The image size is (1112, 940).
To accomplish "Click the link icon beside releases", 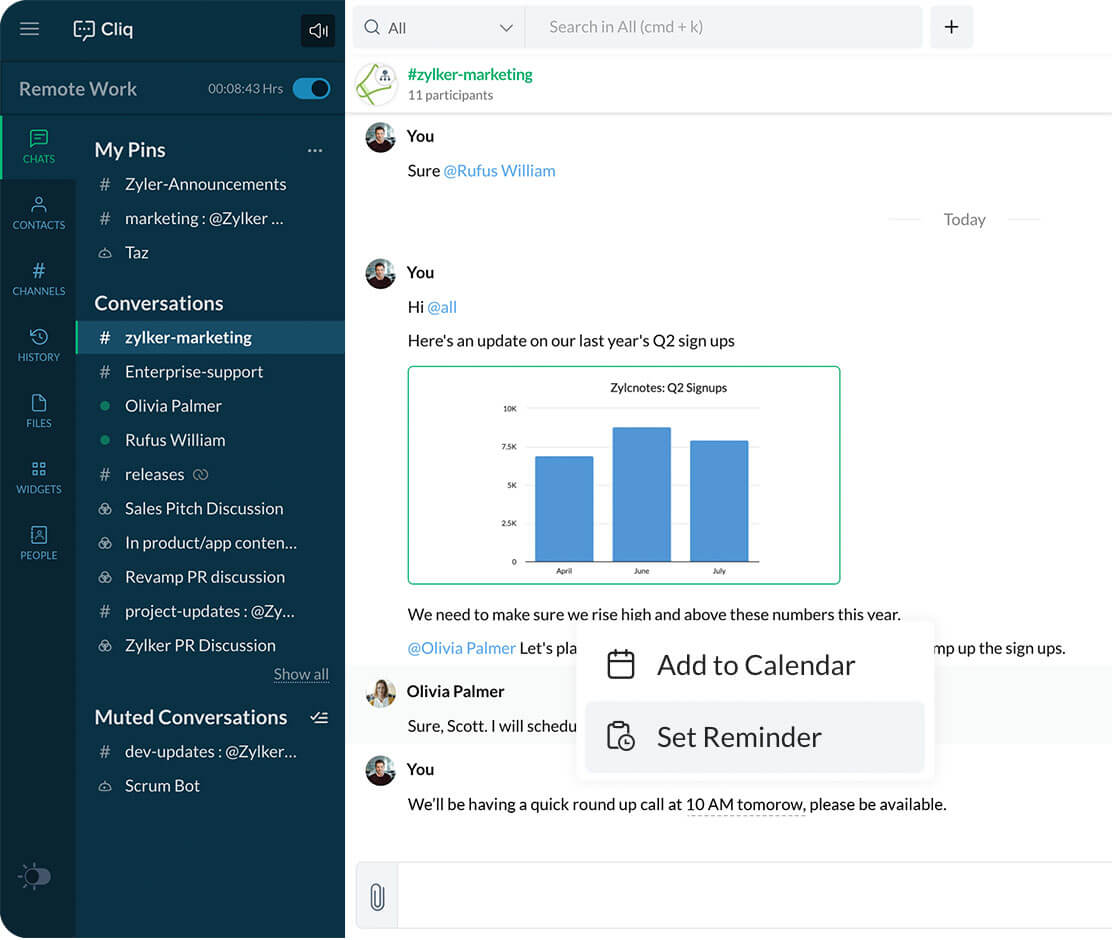I will point(201,475).
